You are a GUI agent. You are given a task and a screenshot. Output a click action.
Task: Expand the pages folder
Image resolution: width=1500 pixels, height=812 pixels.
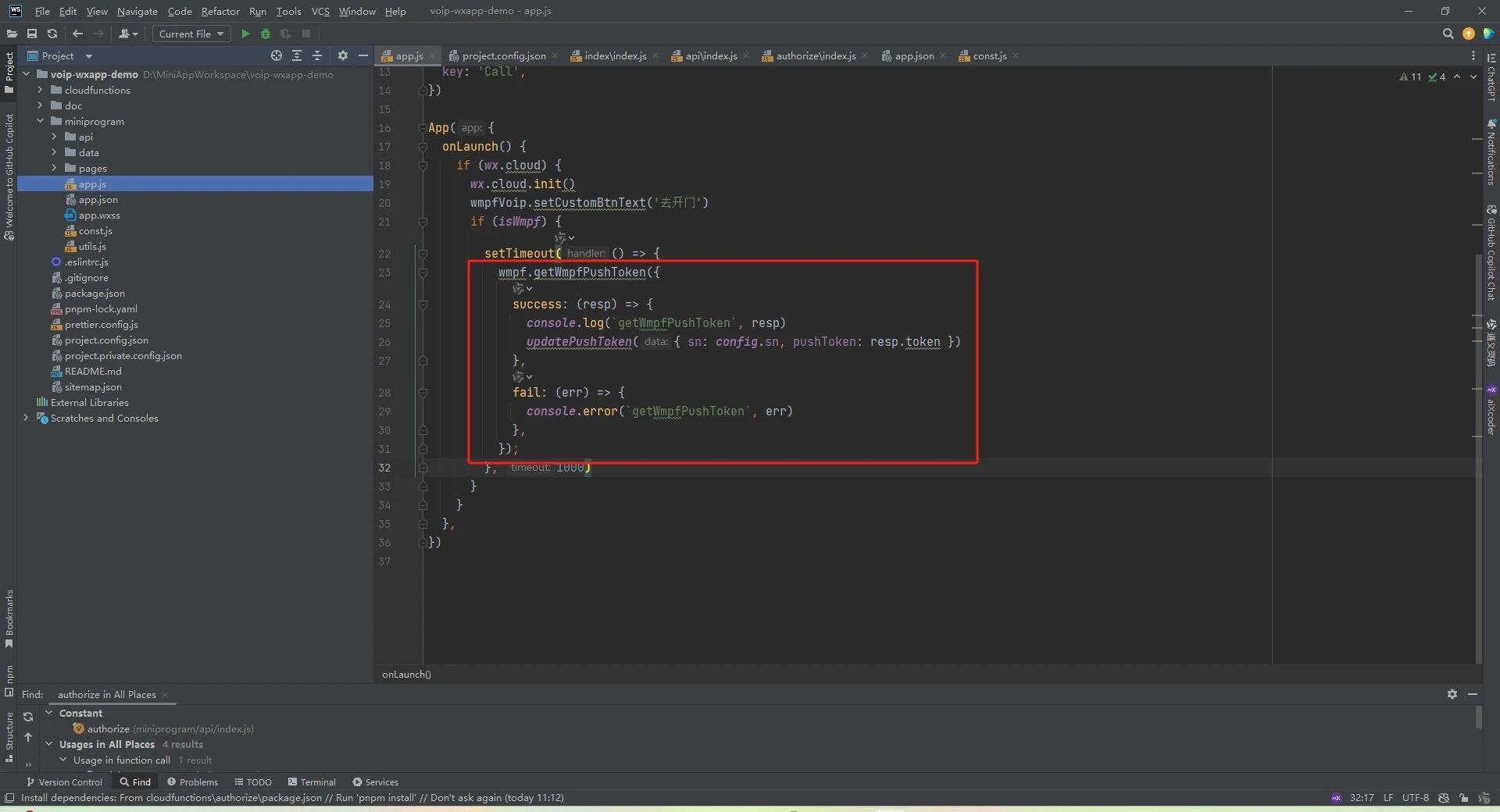tap(54, 168)
